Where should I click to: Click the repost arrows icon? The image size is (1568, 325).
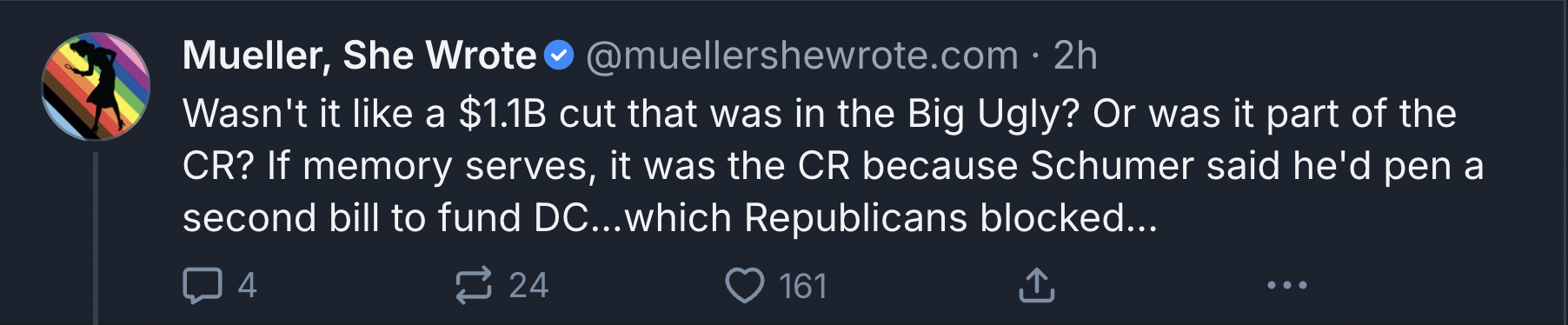coord(474,285)
